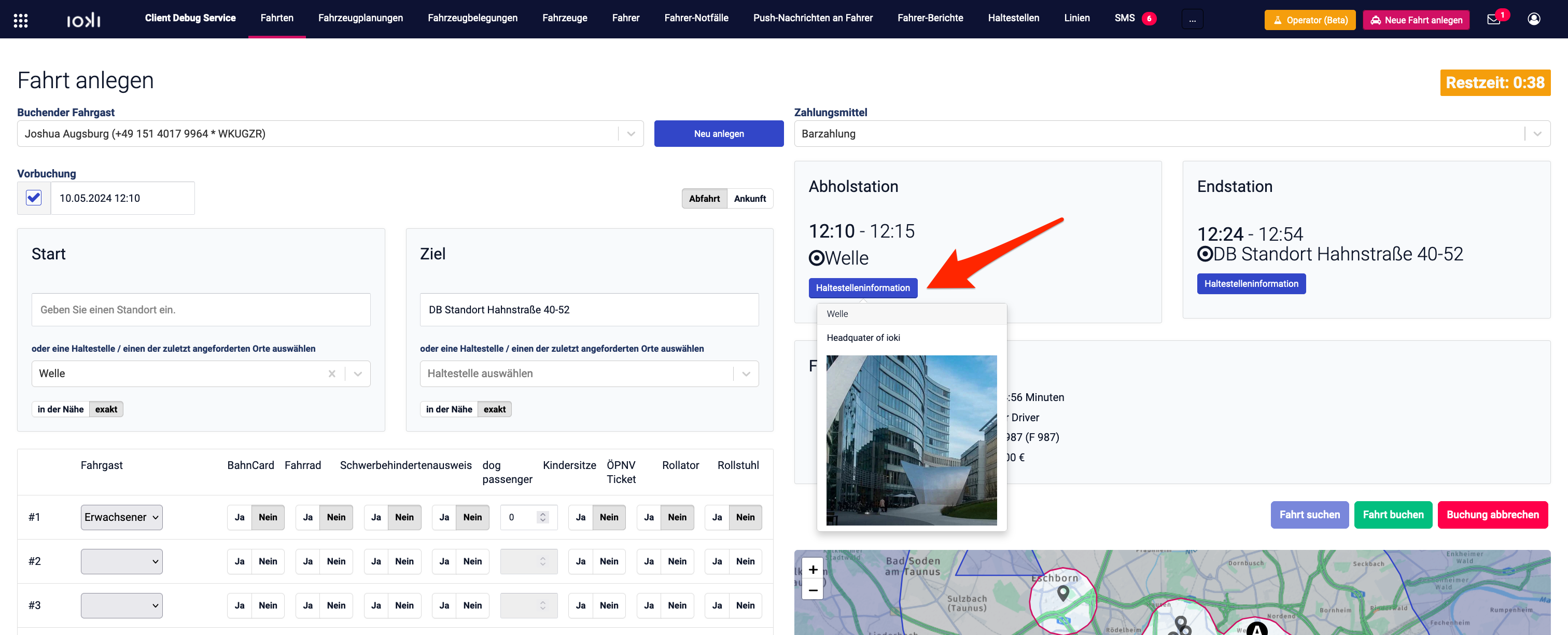The height and width of the screenshot is (635, 1568).
Task: Go to Fahrer-Berichte
Action: pos(930,18)
